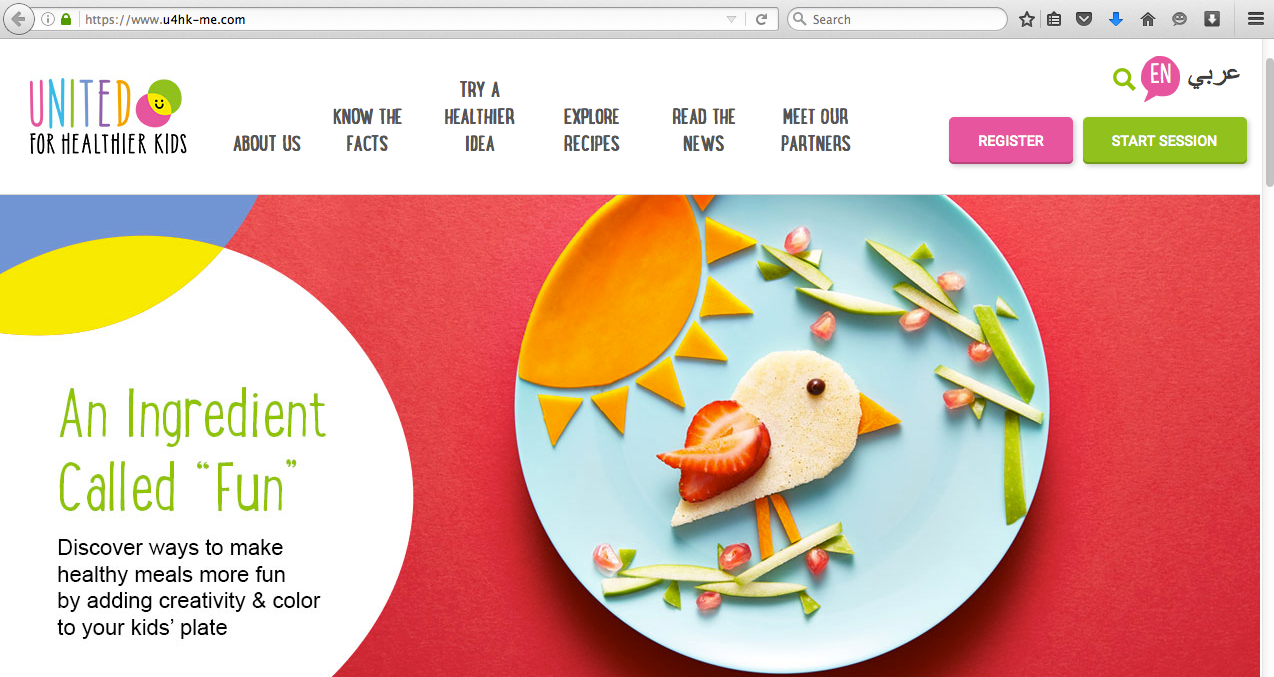The image size is (1274, 677).
Task: Open the search engine dropdown magnifier
Action: [799, 19]
